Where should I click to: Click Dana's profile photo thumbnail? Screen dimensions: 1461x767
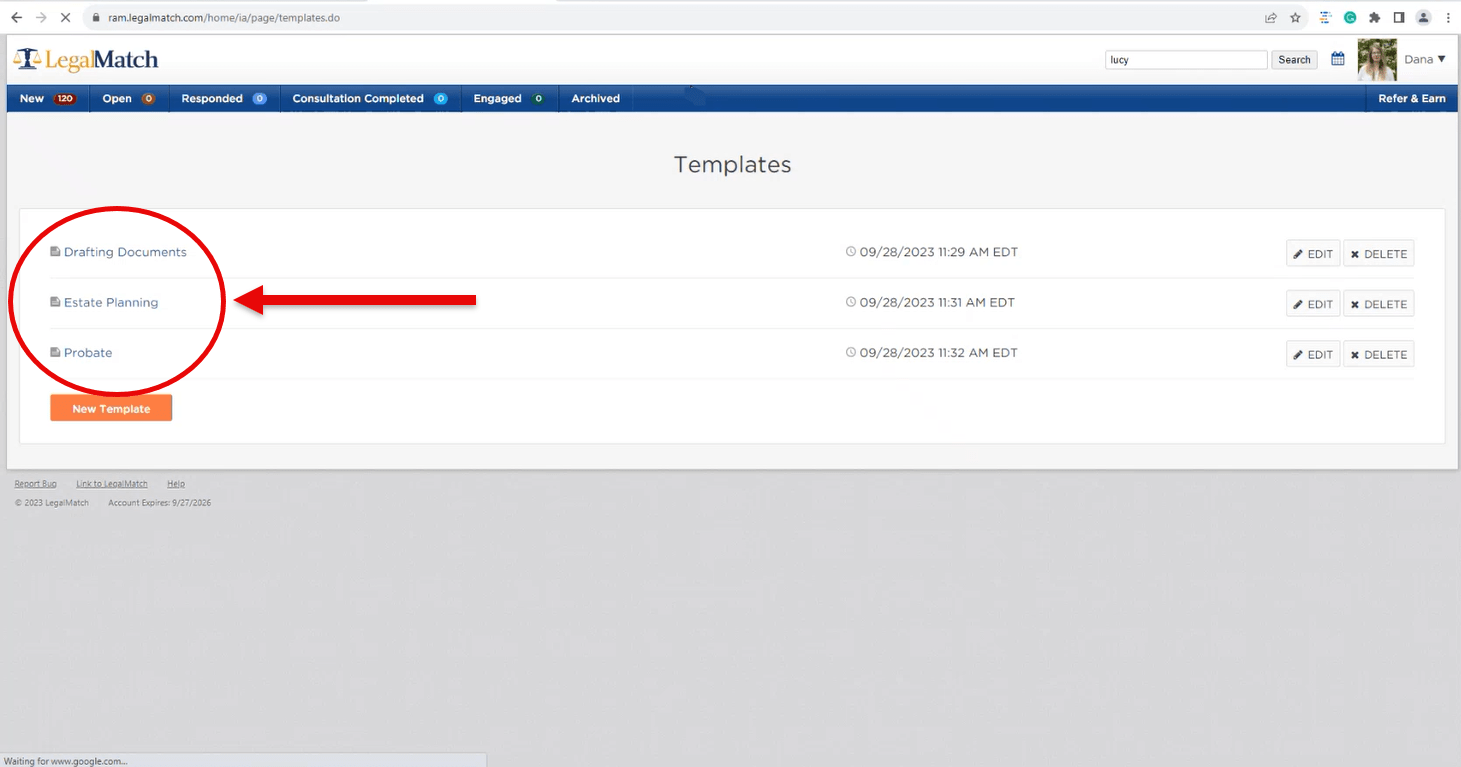coord(1377,59)
